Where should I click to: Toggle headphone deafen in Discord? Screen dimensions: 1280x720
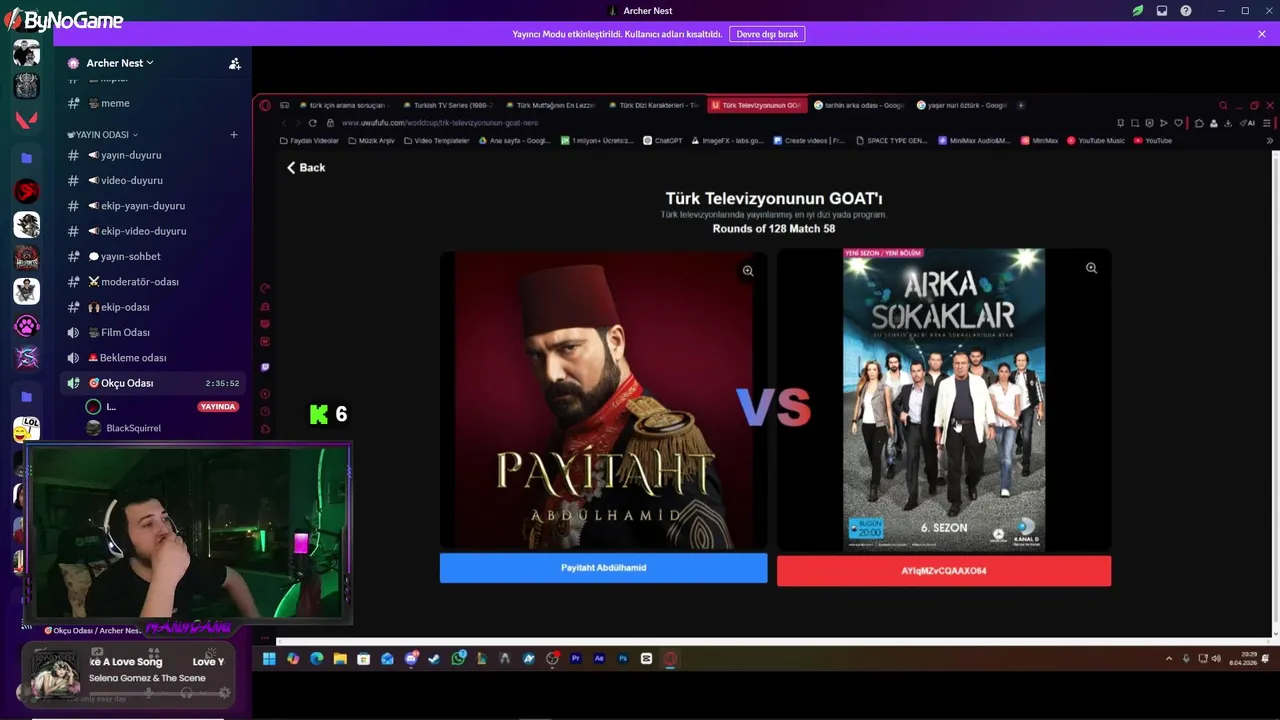coord(186,692)
